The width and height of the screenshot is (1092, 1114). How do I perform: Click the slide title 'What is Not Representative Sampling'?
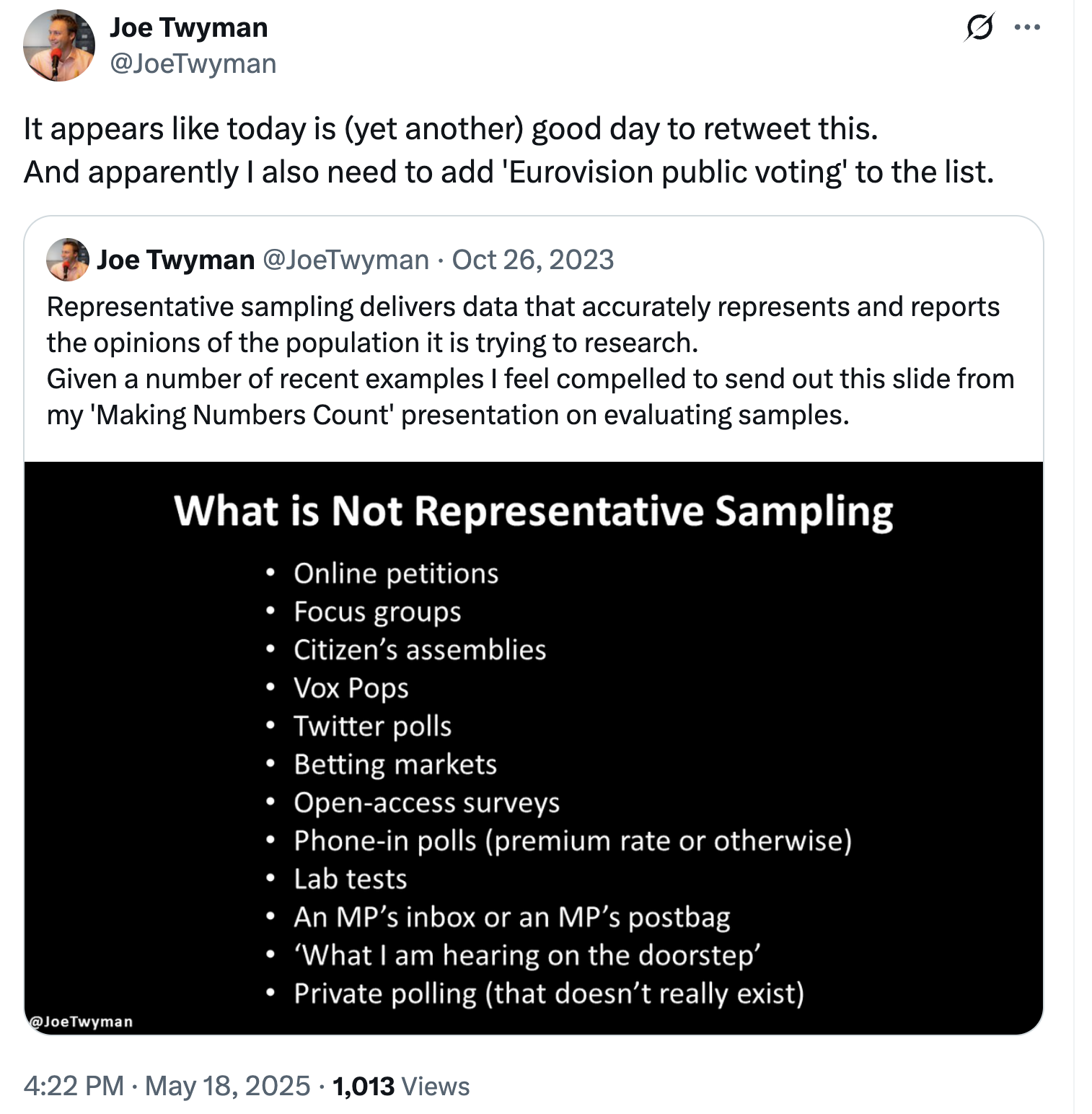[534, 511]
